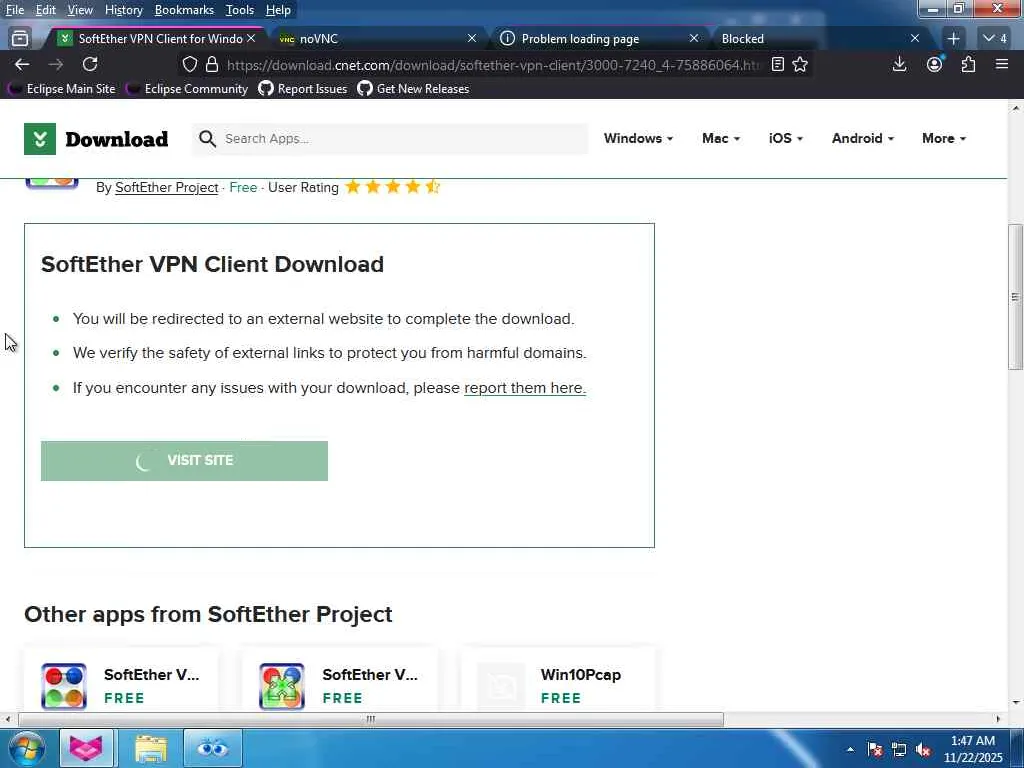
Task: Open Report Issues bookmark
Action: coord(303,89)
